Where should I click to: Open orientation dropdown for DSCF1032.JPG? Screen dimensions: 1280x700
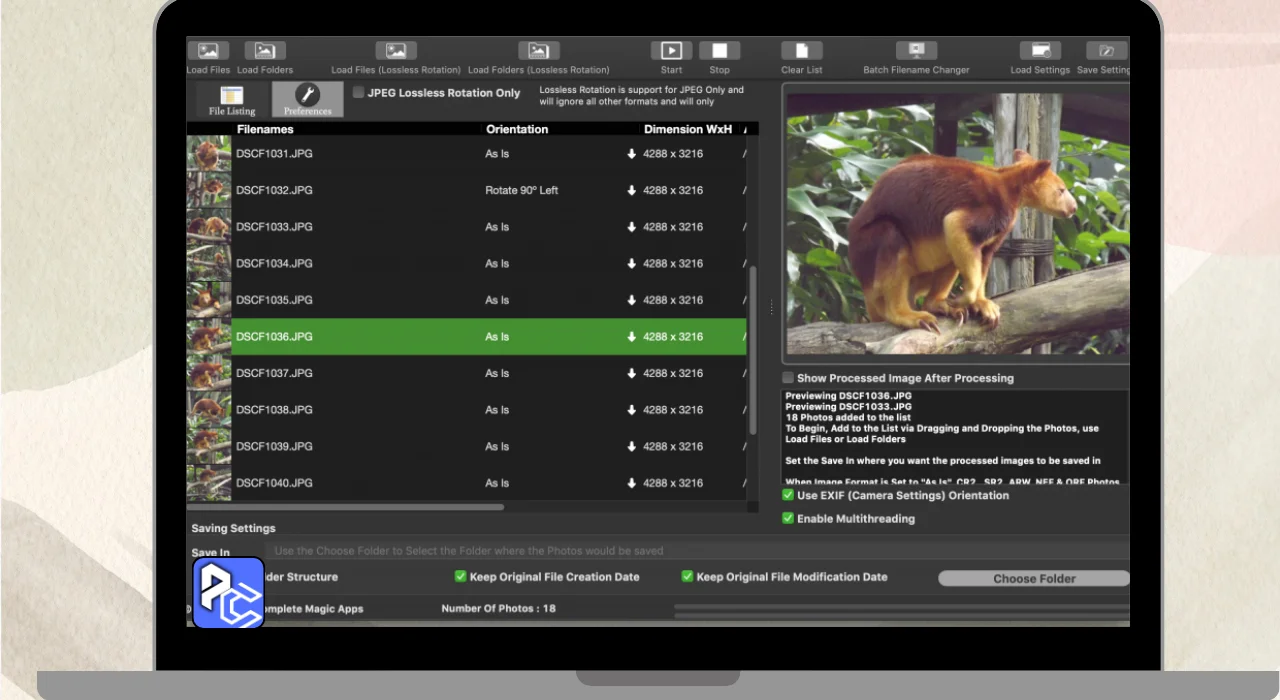522,191
